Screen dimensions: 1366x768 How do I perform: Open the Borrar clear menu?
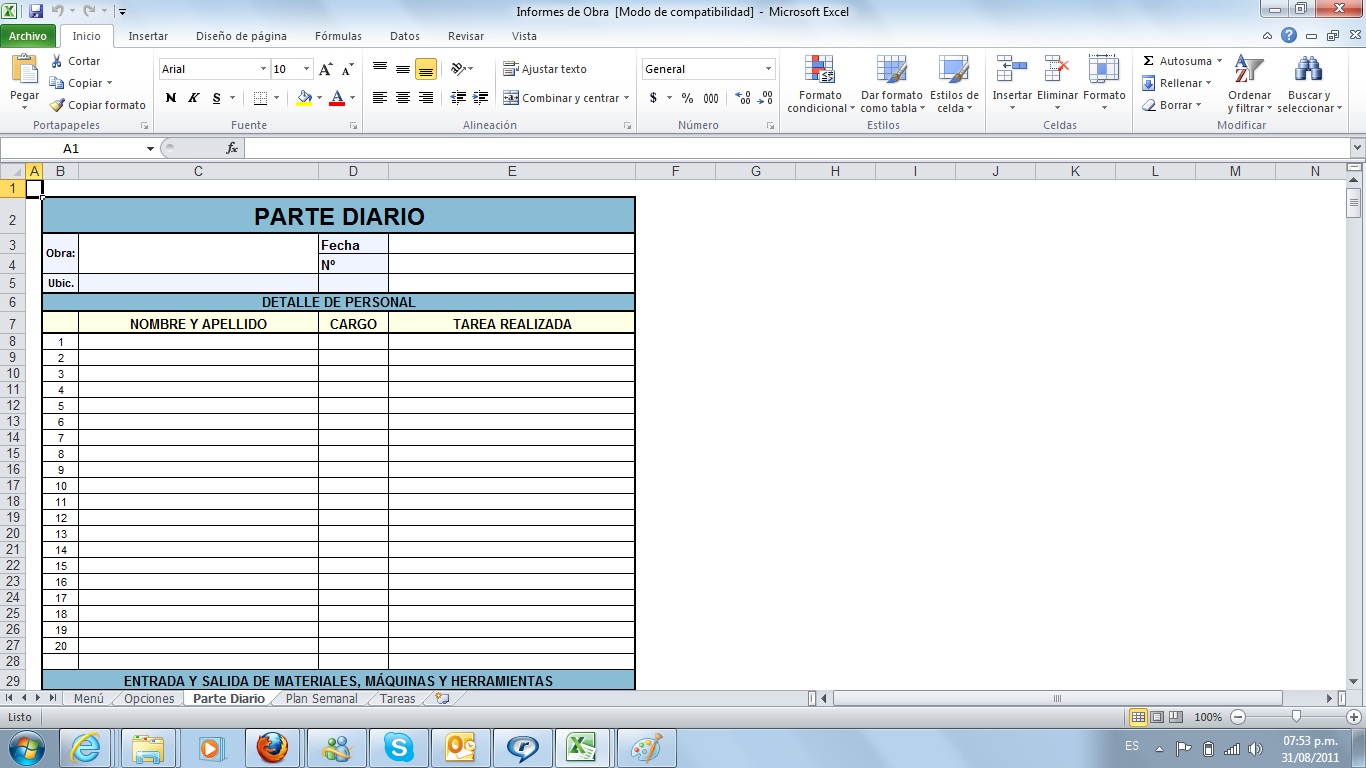click(x=1171, y=105)
